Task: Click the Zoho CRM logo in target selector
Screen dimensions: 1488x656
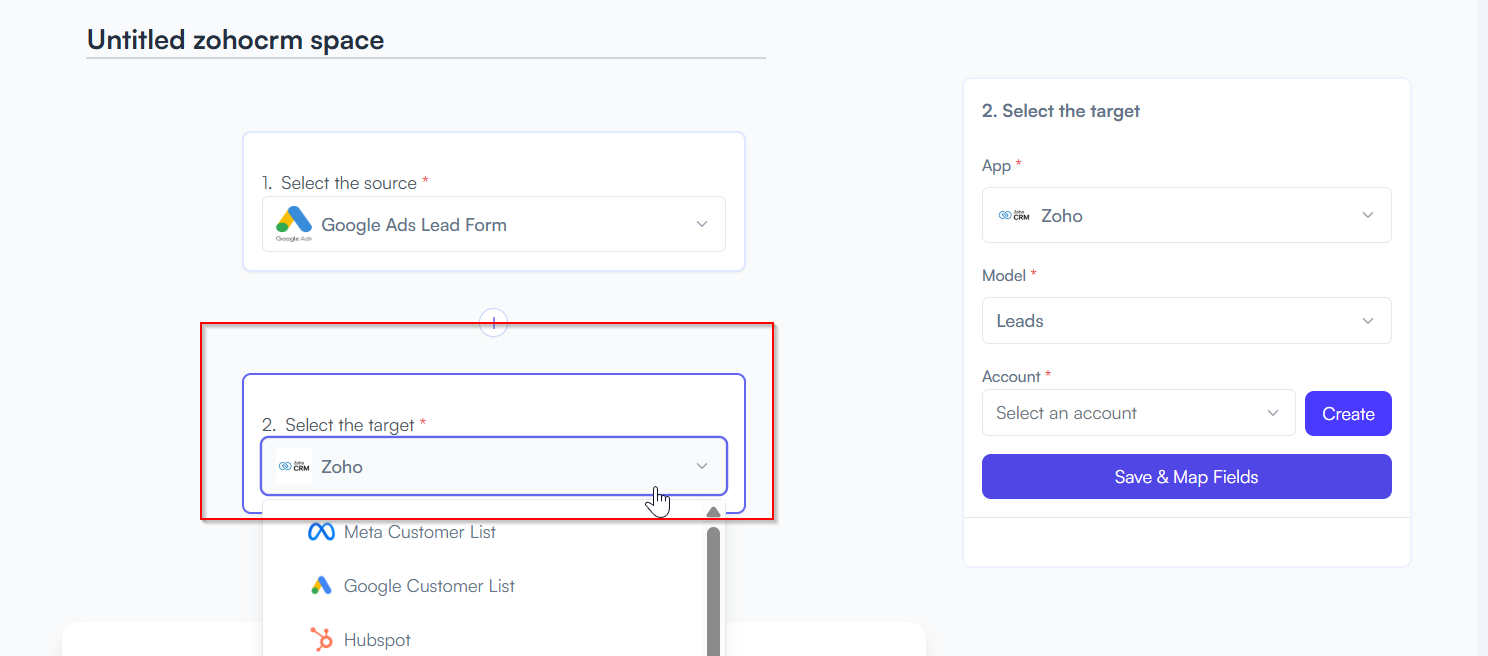Action: coord(294,466)
